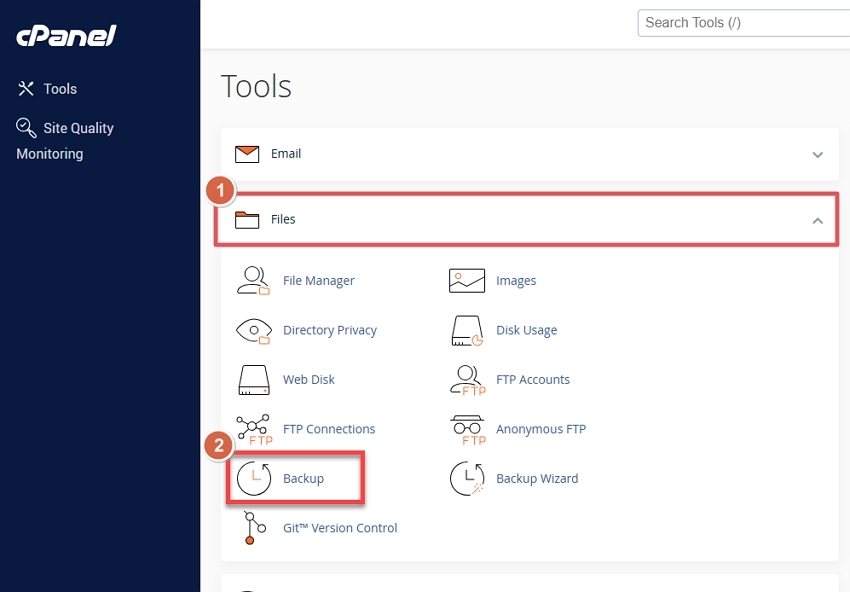Click the Files section header label
The height and width of the screenshot is (592, 850).
pyautogui.click(x=283, y=219)
